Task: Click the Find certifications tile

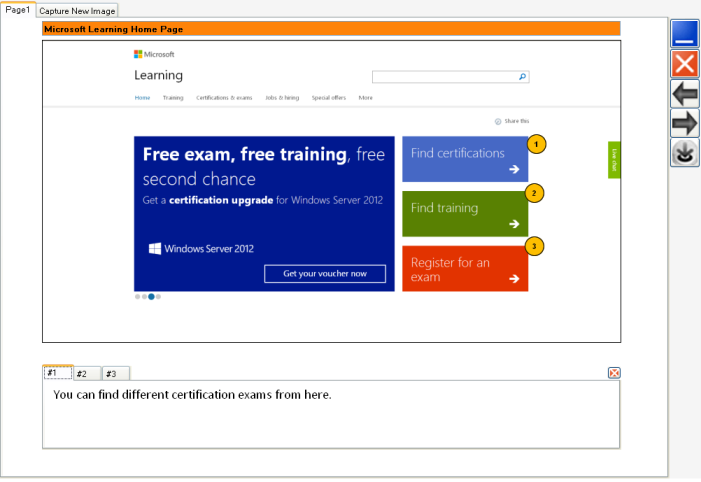Action: [465, 159]
